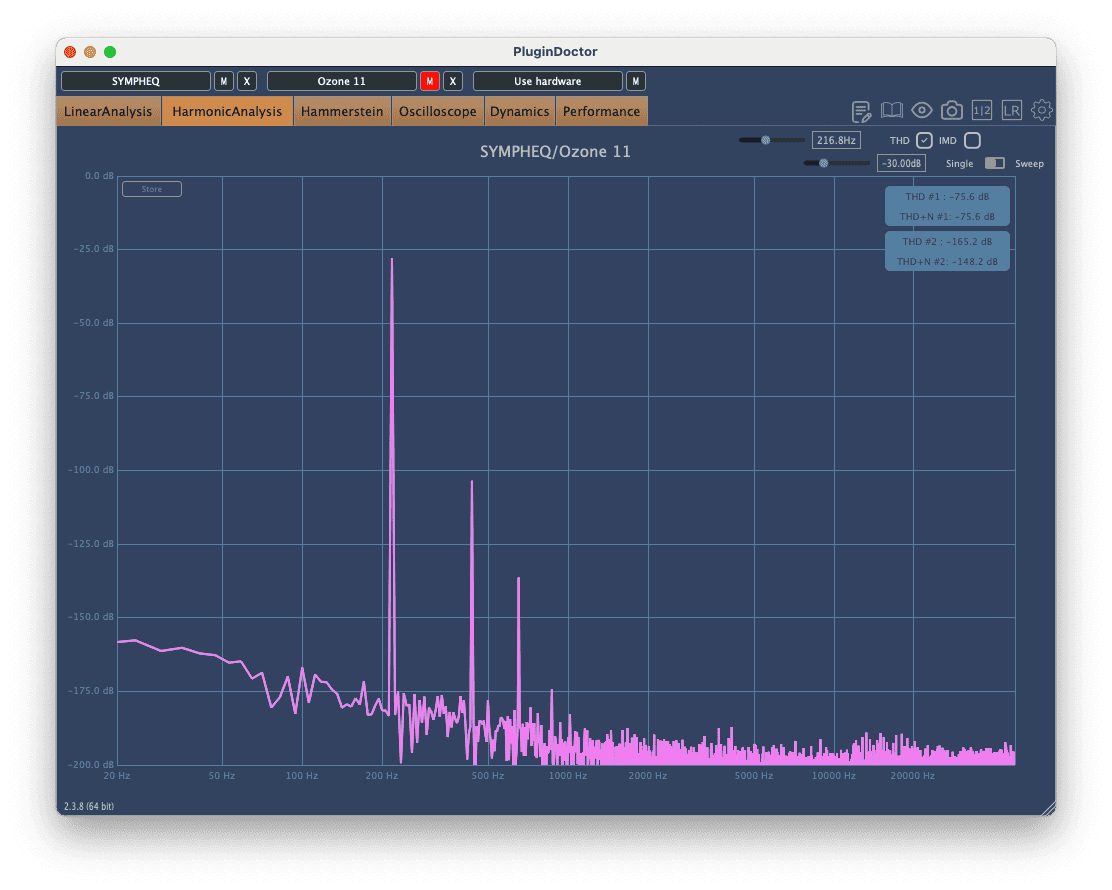1112x890 pixels.
Task: Enable the IMD checkbox
Action: pyautogui.click(x=971, y=140)
